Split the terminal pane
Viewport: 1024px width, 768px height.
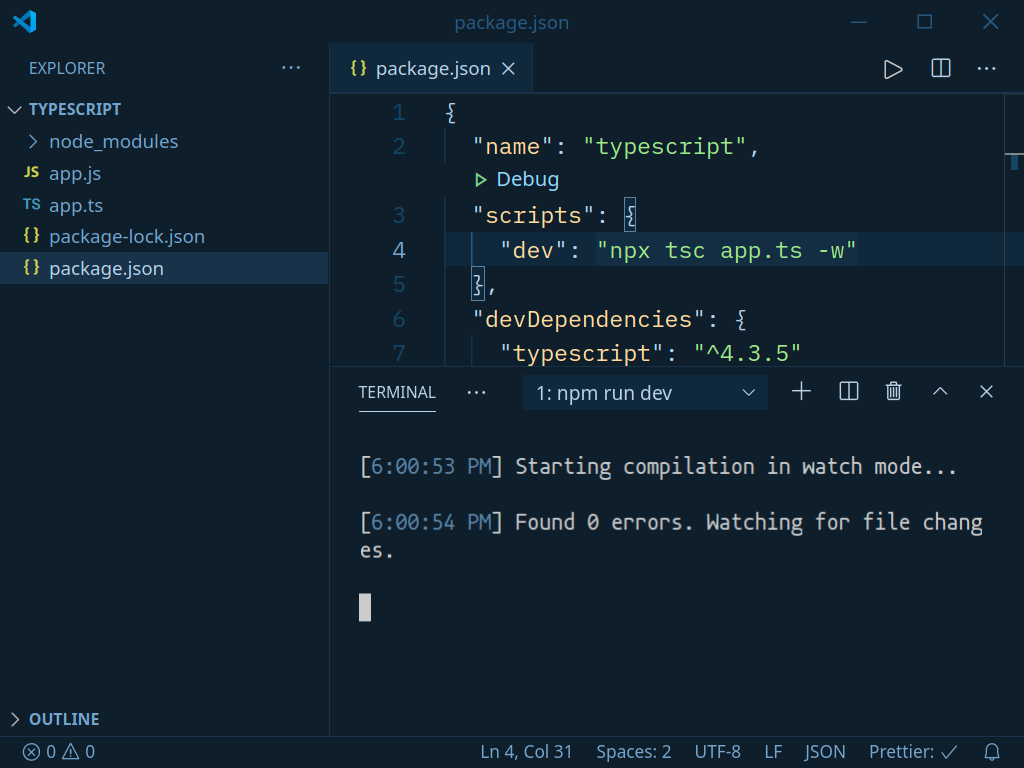(848, 392)
